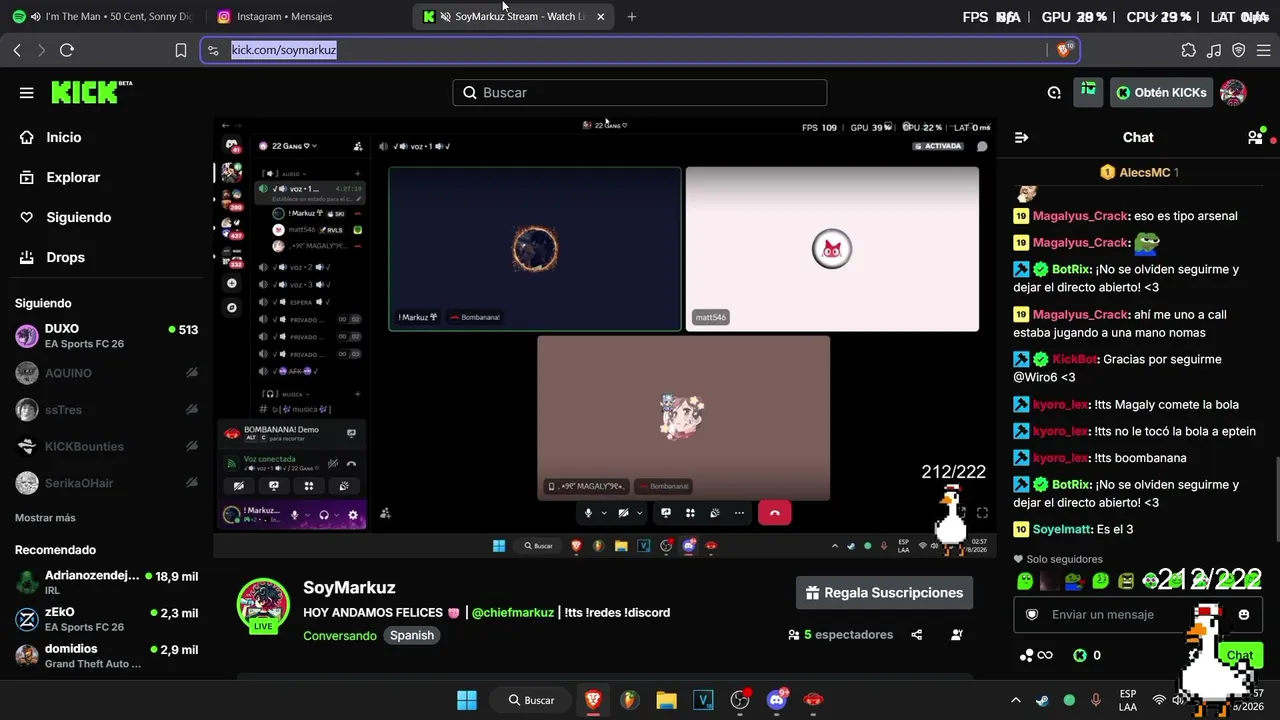Image resolution: width=1280 pixels, height=720 pixels.
Task: Go back in the browser
Action: click(x=17, y=50)
